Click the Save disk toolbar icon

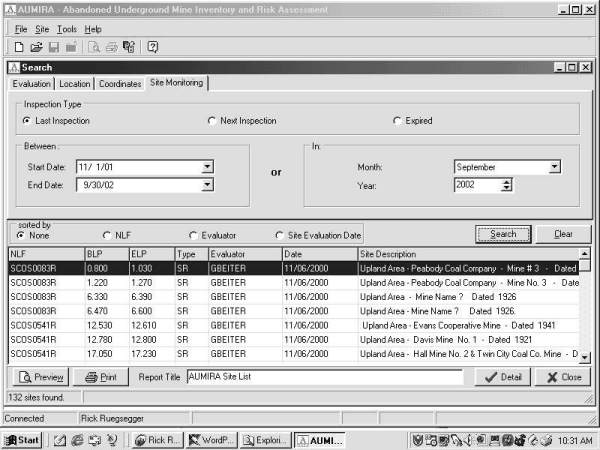click(54, 47)
